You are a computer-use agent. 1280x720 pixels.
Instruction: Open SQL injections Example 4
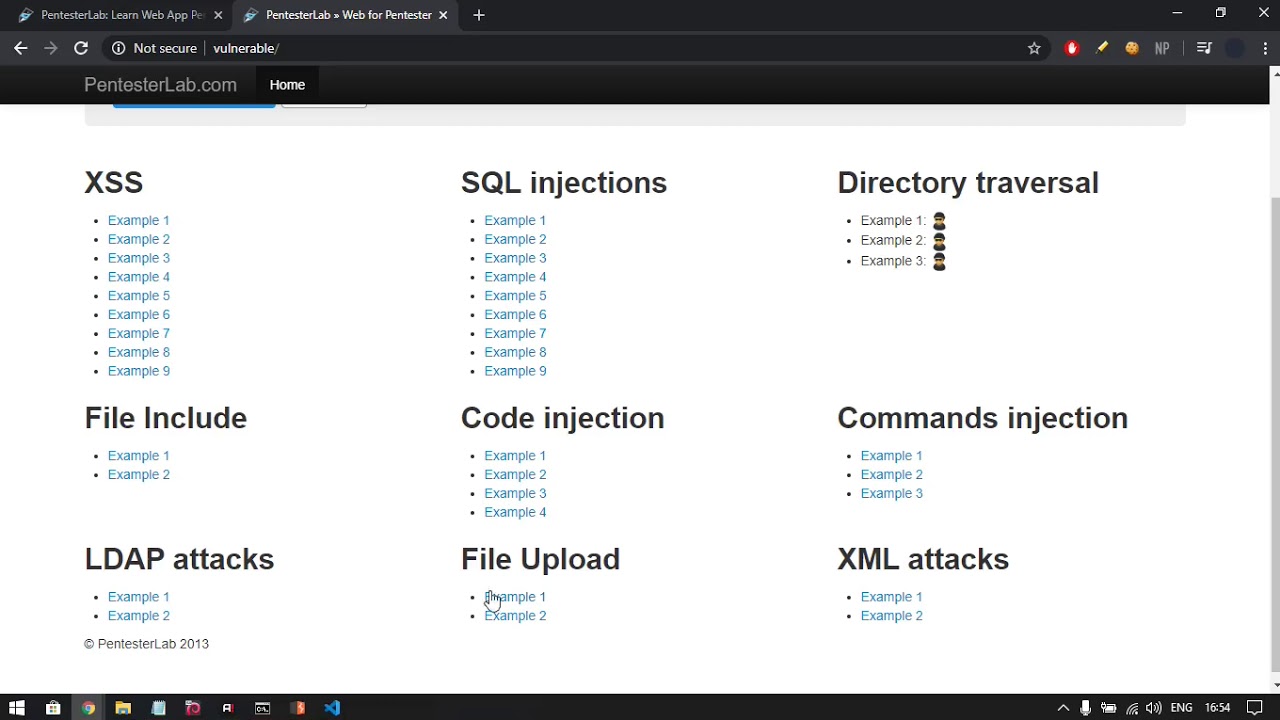515,277
